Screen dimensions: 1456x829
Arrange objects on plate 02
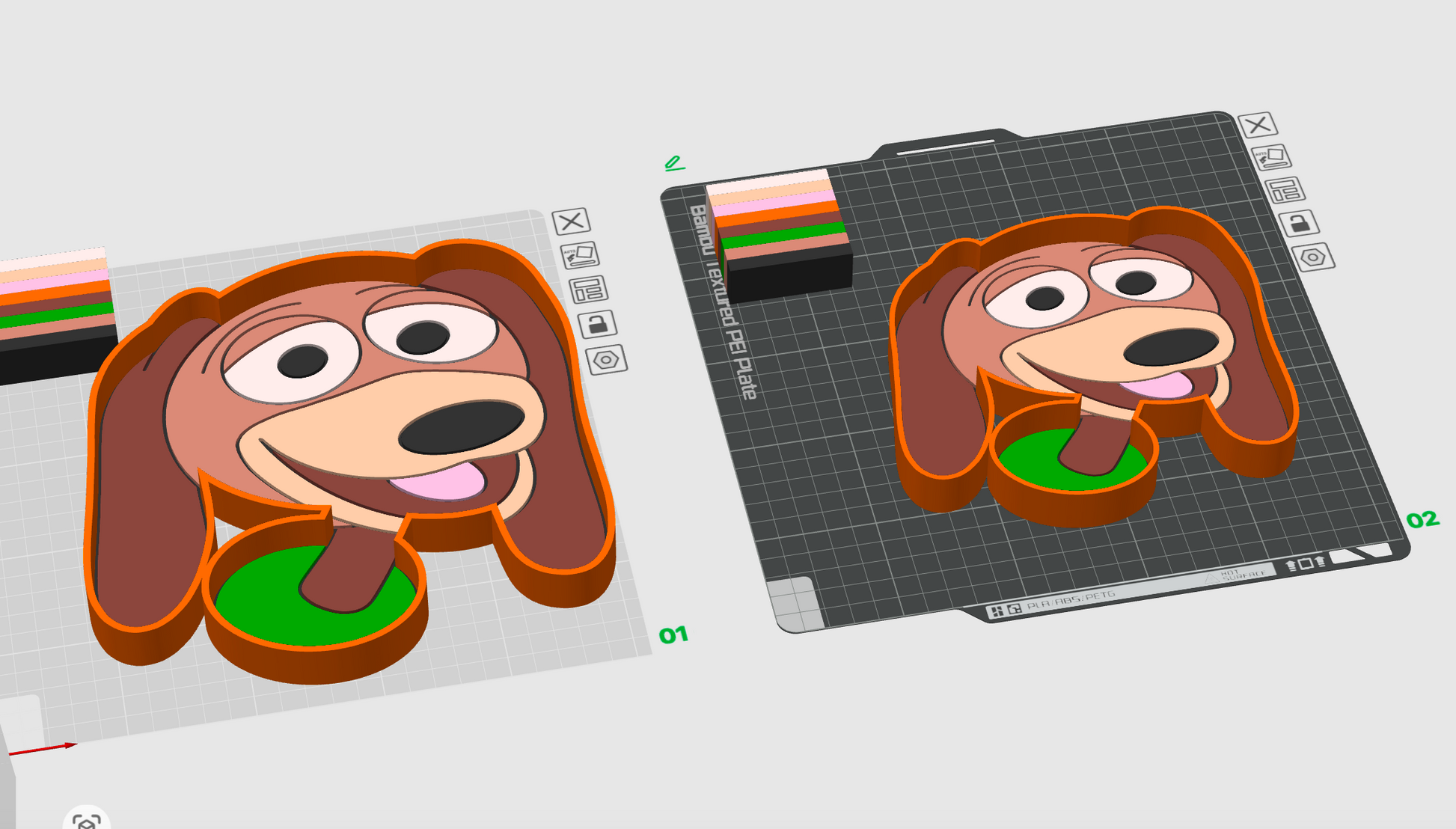coord(1285,190)
